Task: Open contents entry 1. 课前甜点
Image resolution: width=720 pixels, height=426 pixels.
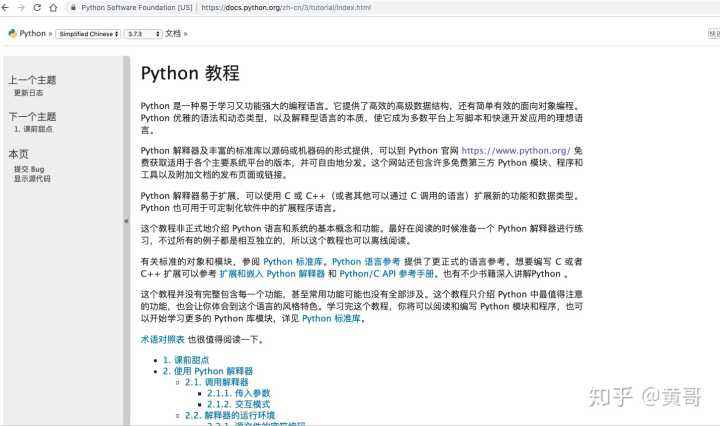Action: pyautogui.click(x=186, y=360)
